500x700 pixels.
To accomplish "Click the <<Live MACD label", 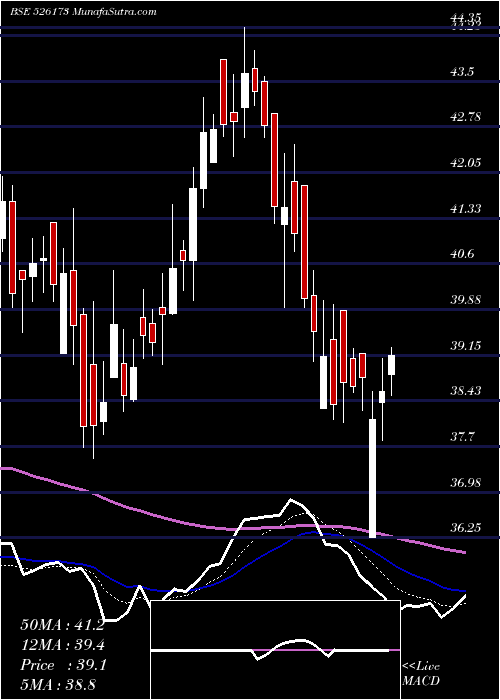I will pos(421,674).
